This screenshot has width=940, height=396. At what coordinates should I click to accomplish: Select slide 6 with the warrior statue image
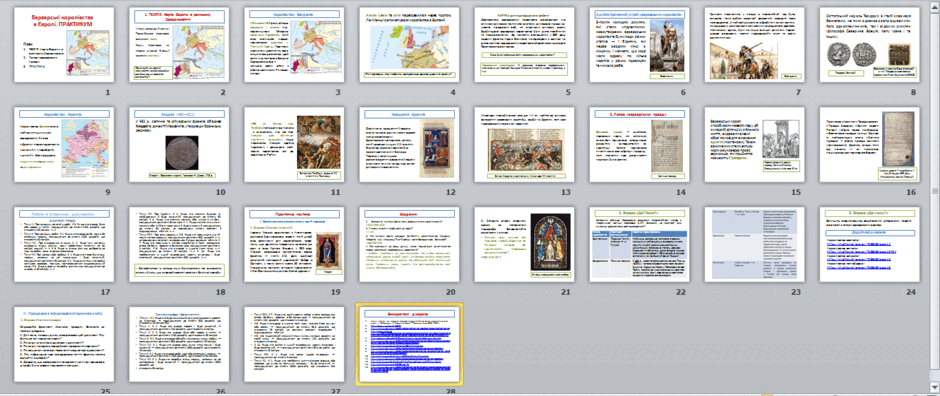click(x=639, y=44)
